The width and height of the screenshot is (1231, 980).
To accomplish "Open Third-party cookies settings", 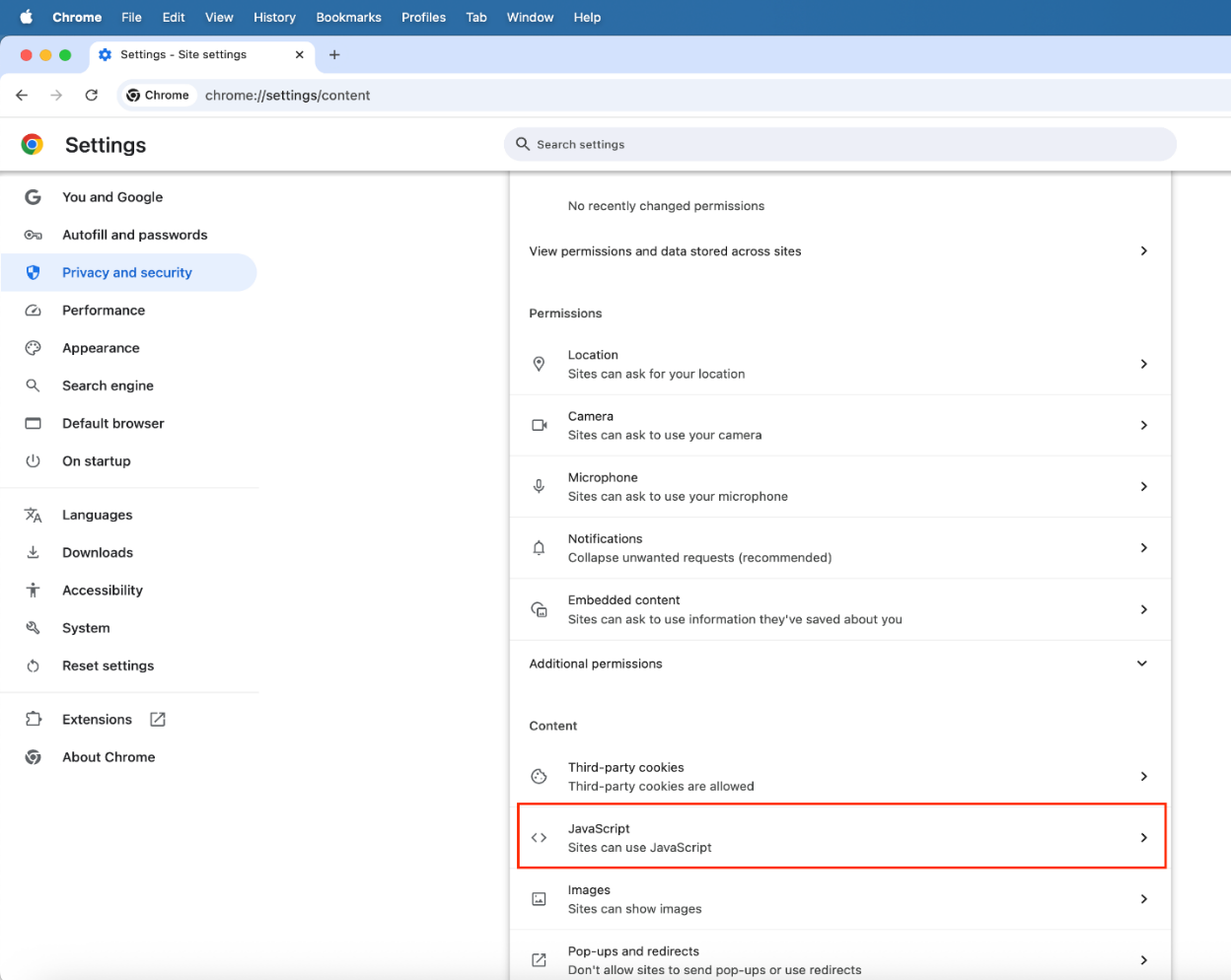I will click(x=840, y=776).
